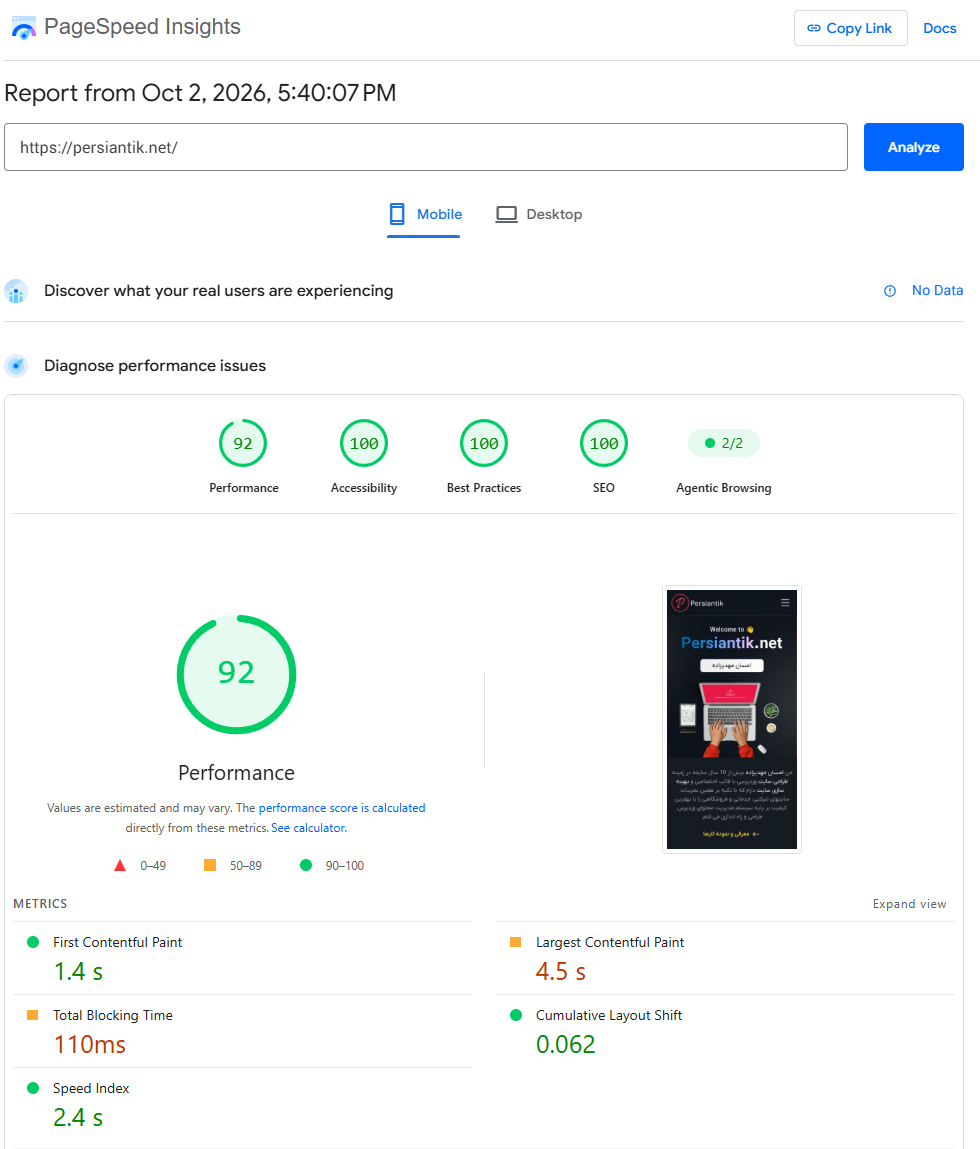The height and width of the screenshot is (1149, 980).
Task: Click the Accessibility label
Action: (x=364, y=488)
